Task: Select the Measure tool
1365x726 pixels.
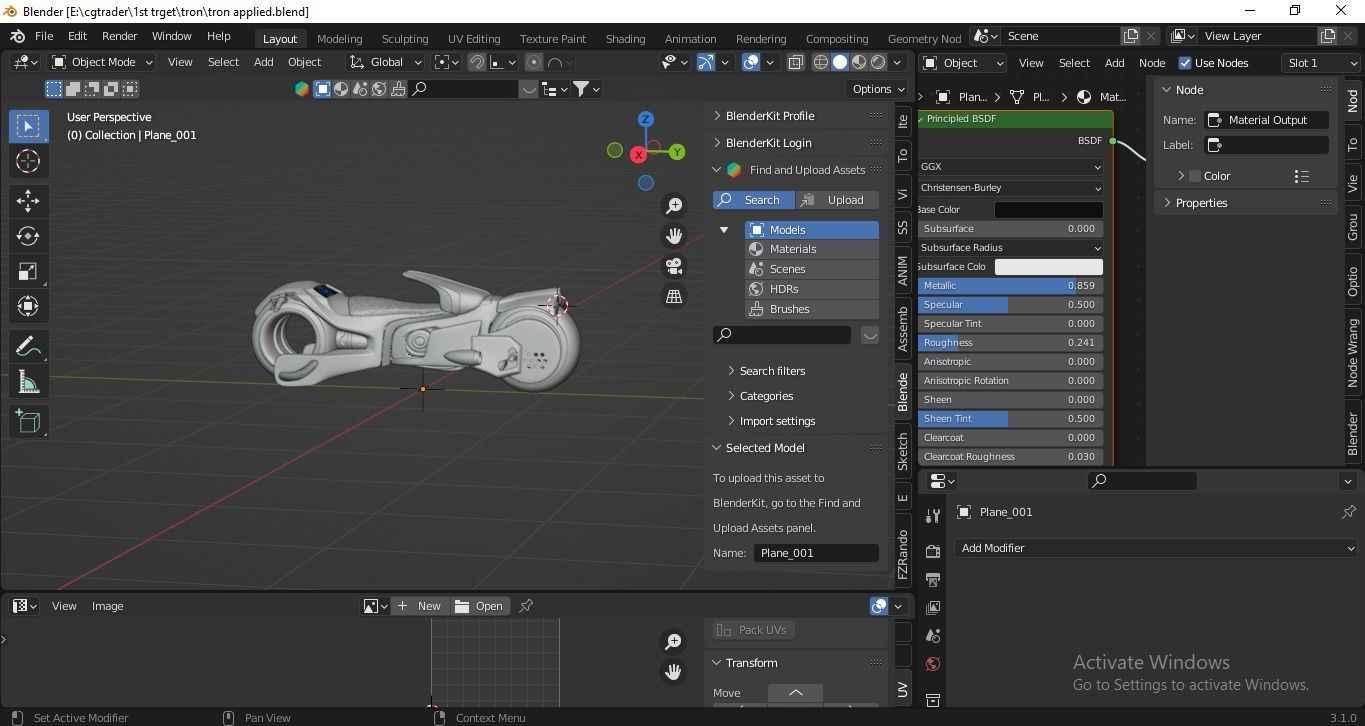Action: coord(28,381)
